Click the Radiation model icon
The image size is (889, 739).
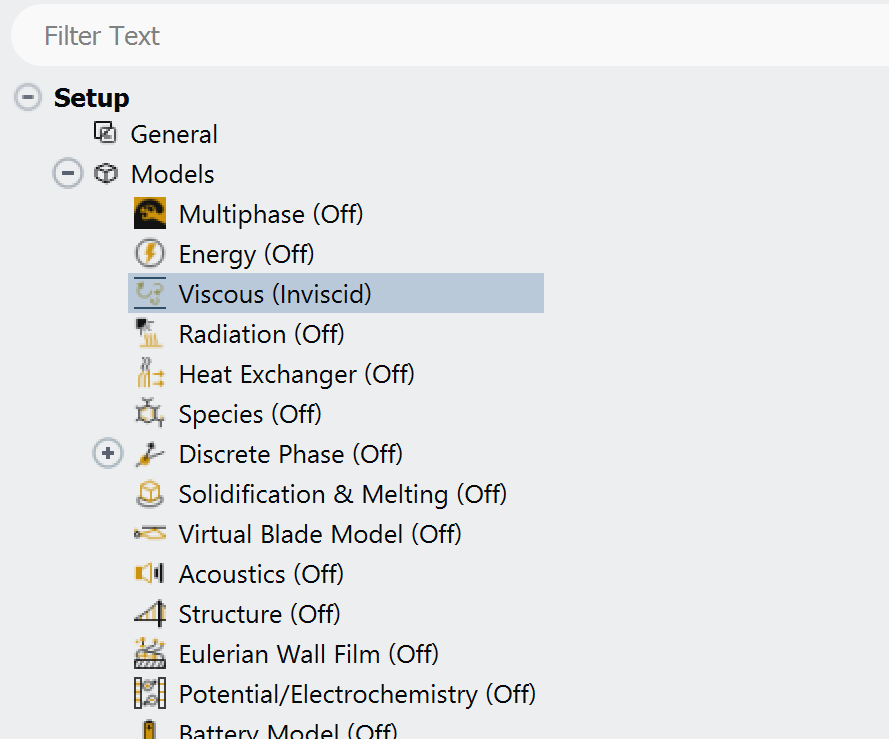pyautogui.click(x=149, y=334)
